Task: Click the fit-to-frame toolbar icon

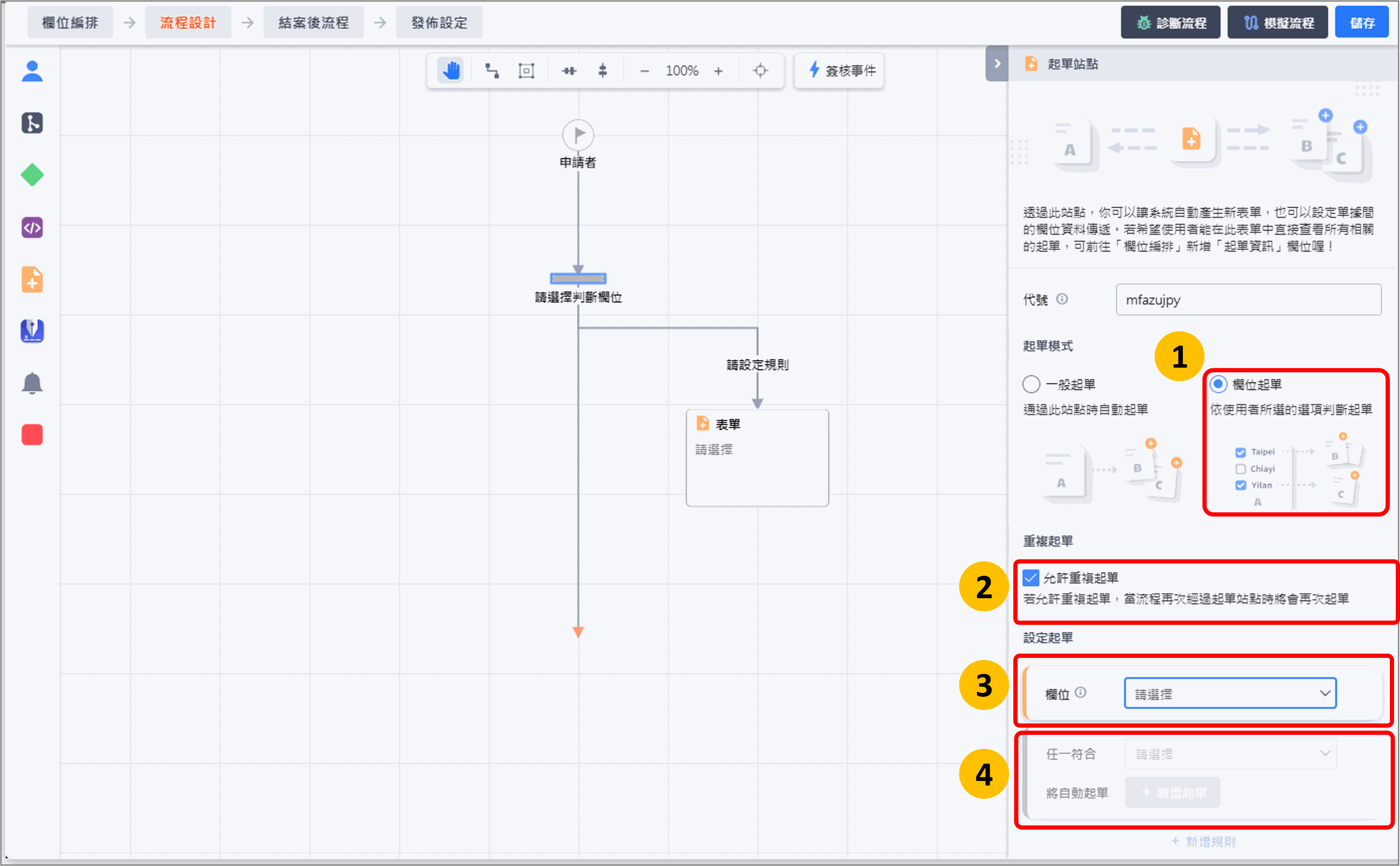Action: point(526,71)
